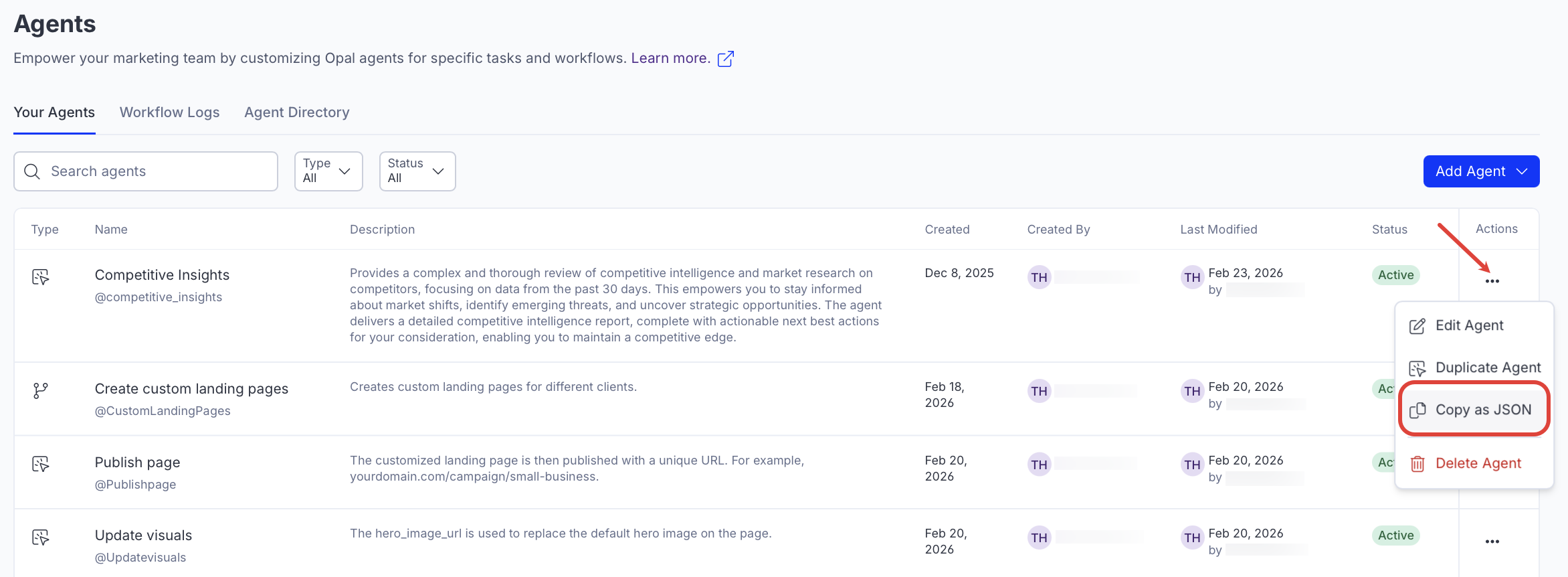Click the TH avatar in Competitive Insights Created By
This screenshot has height=577, width=1568.
(1039, 277)
